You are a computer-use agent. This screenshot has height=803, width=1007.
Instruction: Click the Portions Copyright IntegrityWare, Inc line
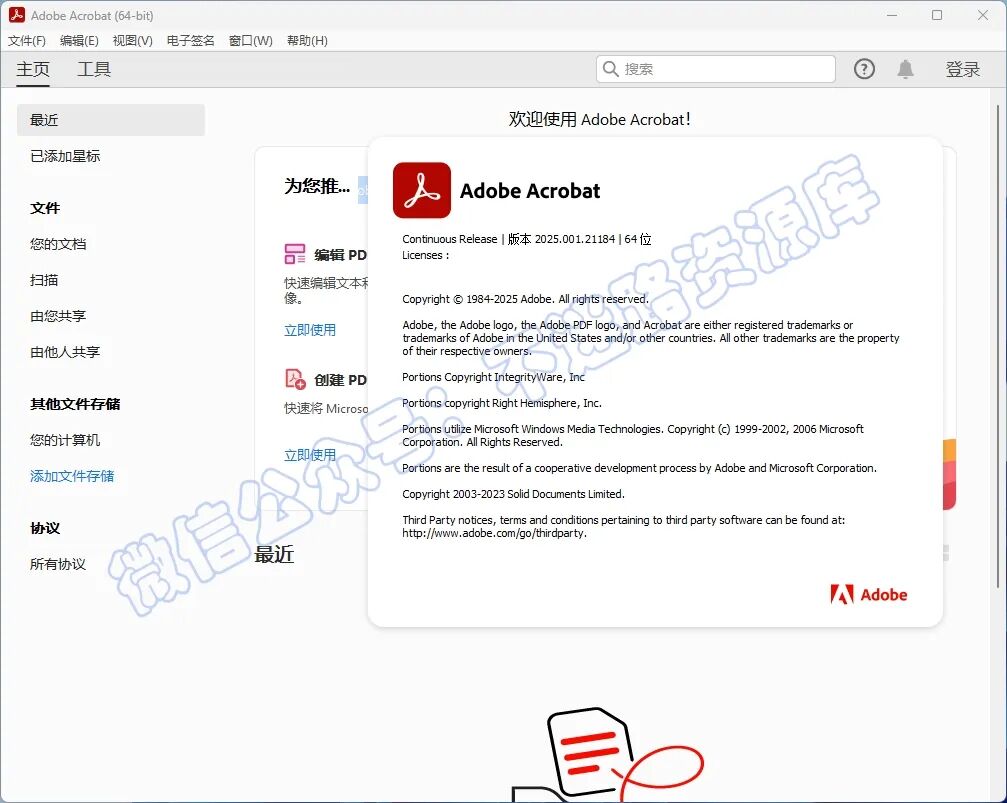coord(493,377)
